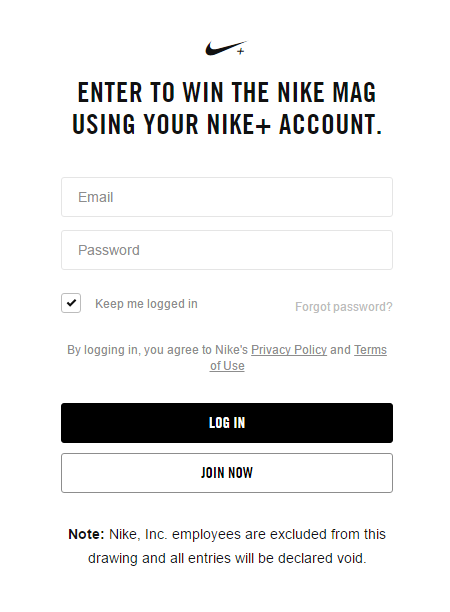Focus the Email input field
The height and width of the screenshot is (612, 450).
[227, 197]
